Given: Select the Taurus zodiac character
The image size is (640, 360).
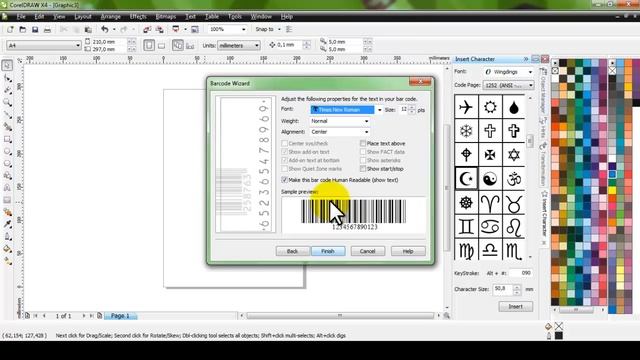Looking at the screenshot, I should point(514,202).
